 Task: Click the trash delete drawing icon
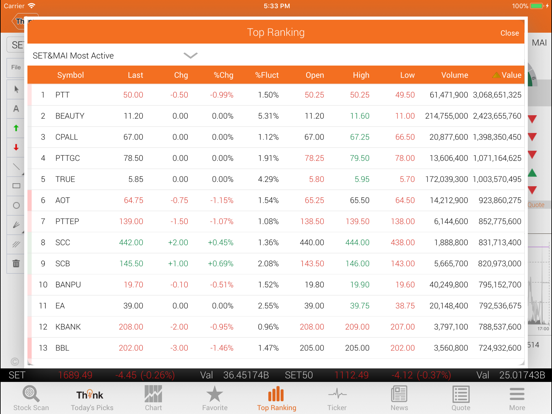(16, 263)
